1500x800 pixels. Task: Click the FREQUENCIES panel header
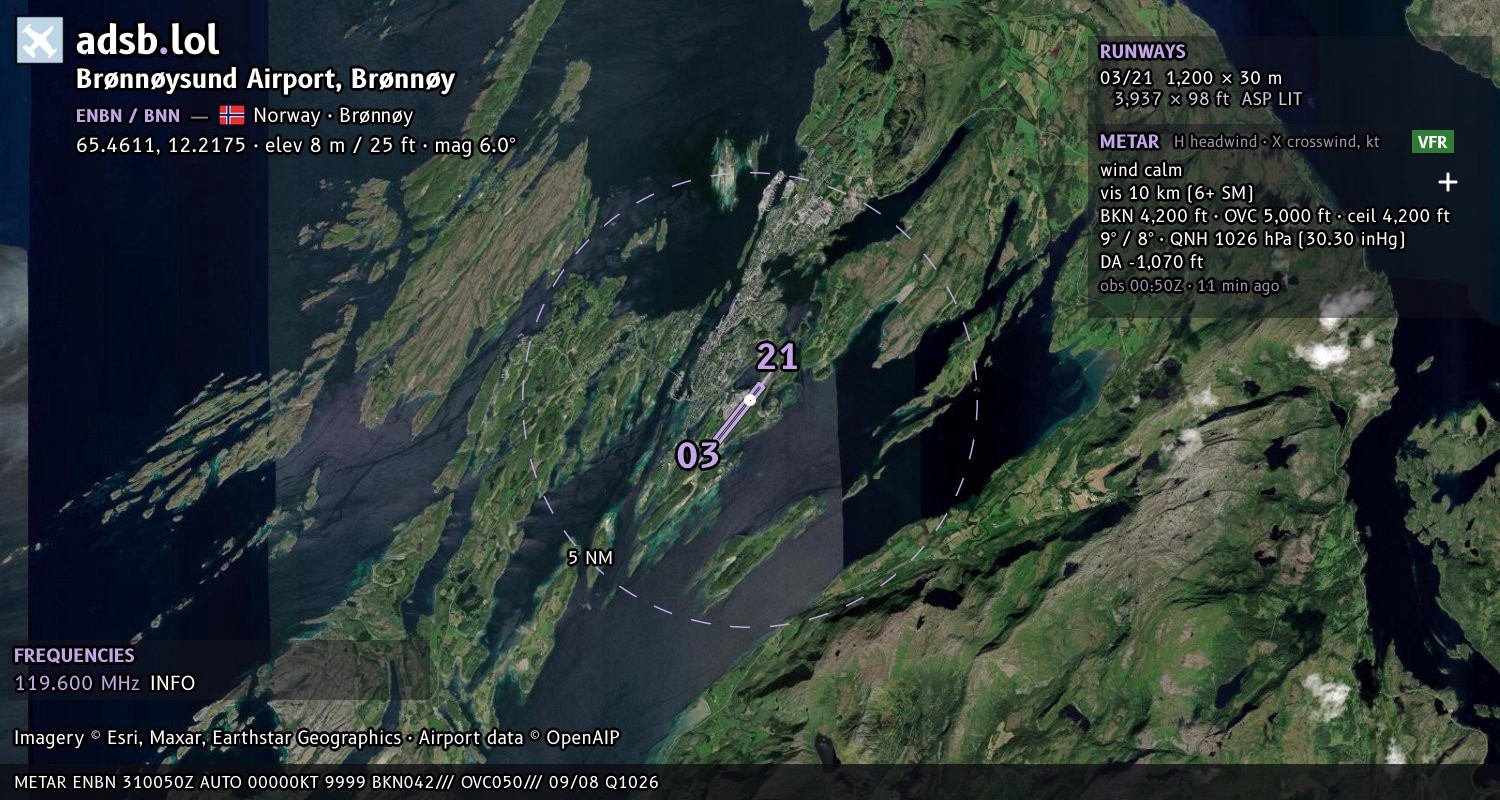[x=74, y=656]
